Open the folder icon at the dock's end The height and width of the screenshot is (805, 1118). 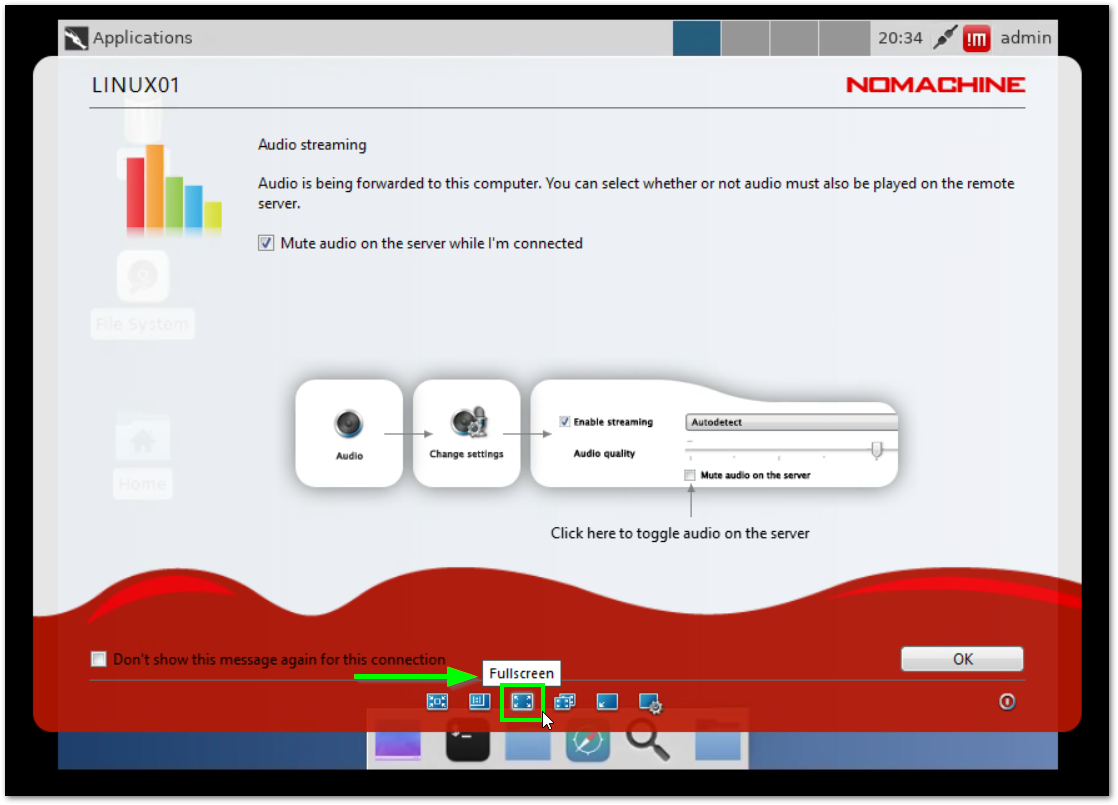717,742
